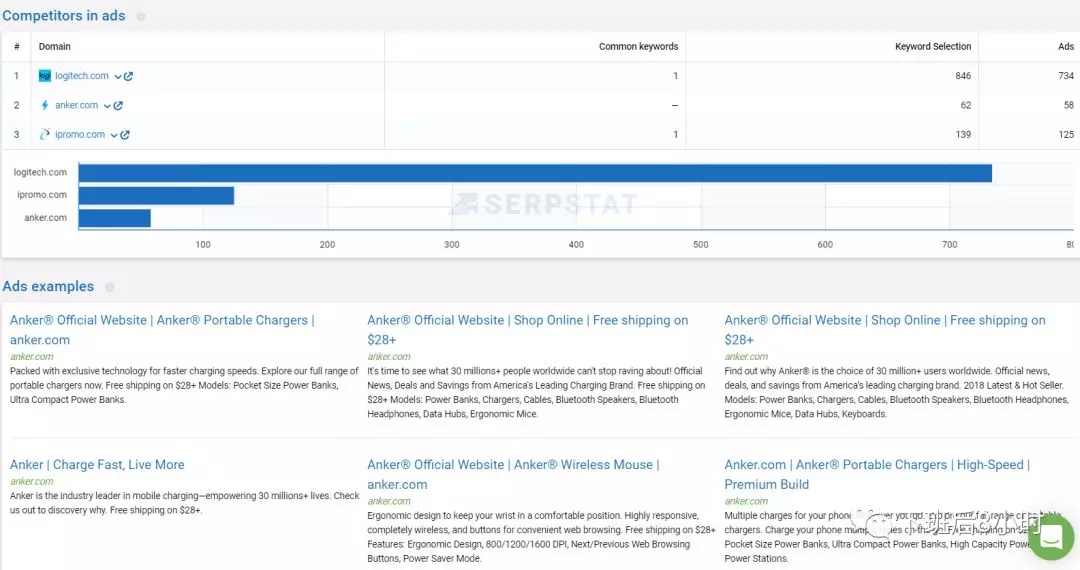Click the logitech.com favicon in the table
This screenshot has height=570, width=1080.
[44, 76]
